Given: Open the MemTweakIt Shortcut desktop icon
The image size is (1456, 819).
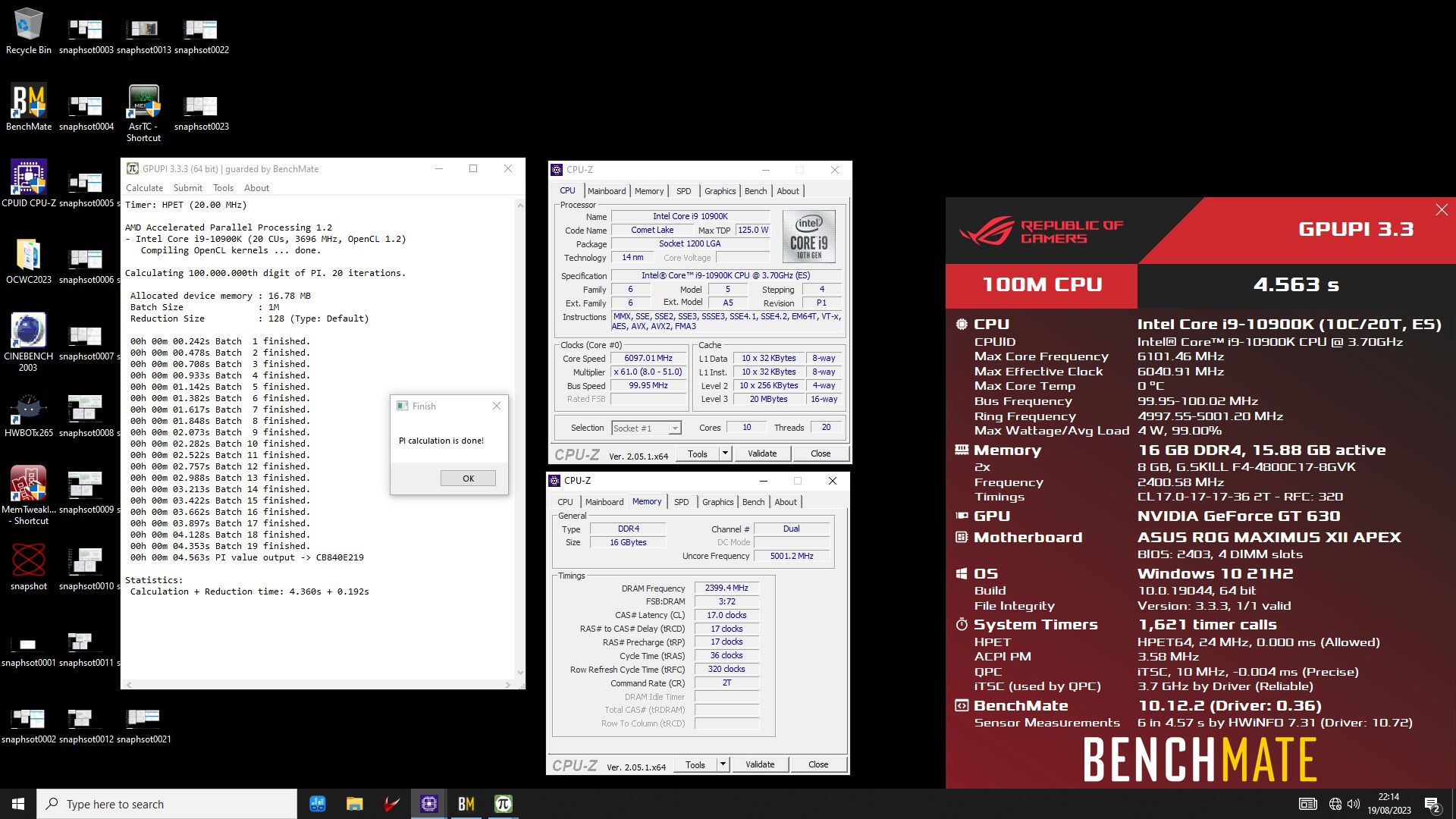Looking at the screenshot, I should (x=29, y=495).
